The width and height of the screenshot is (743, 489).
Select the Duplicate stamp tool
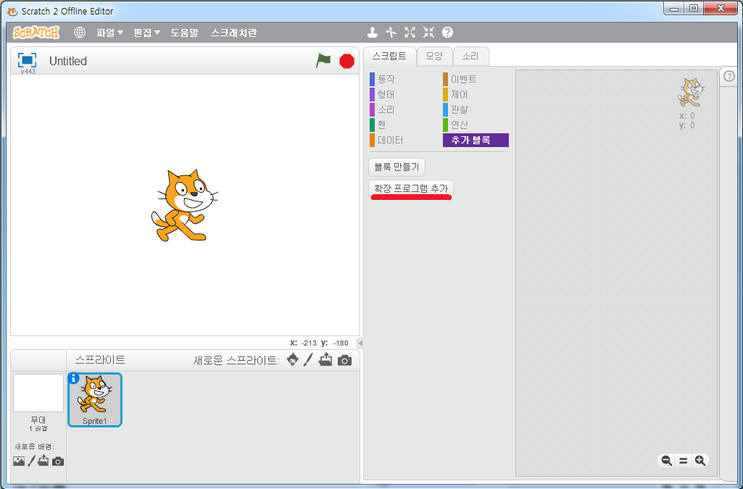[x=373, y=32]
